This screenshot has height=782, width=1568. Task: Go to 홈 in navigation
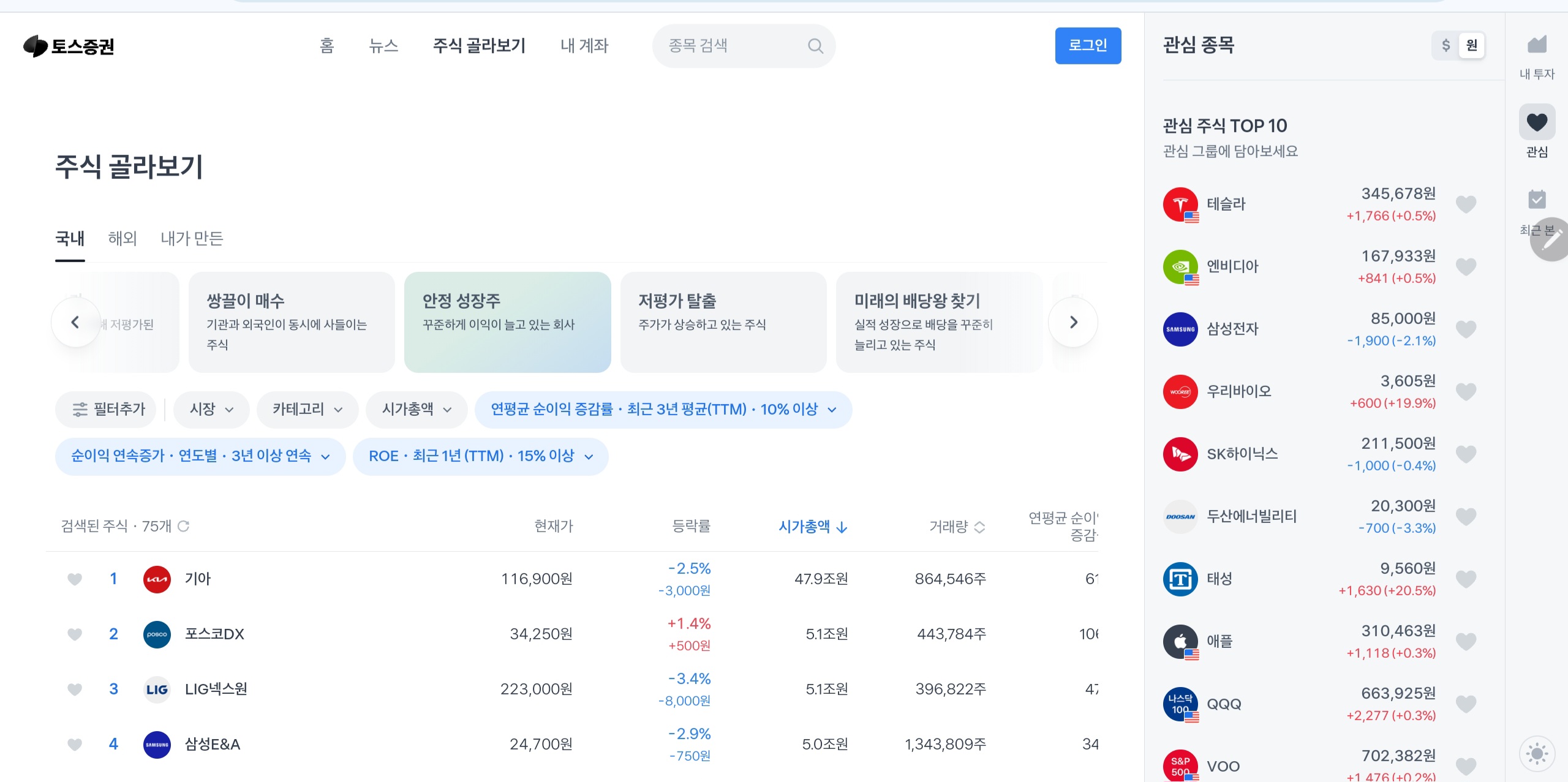point(327,46)
